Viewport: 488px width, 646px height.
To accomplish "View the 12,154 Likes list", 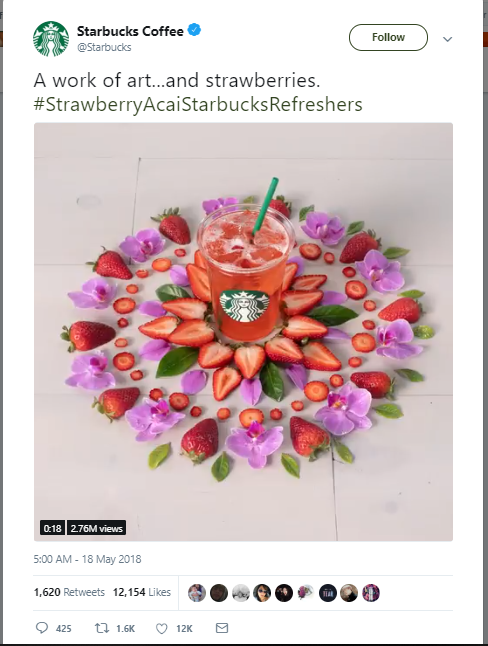I will (142, 592).
